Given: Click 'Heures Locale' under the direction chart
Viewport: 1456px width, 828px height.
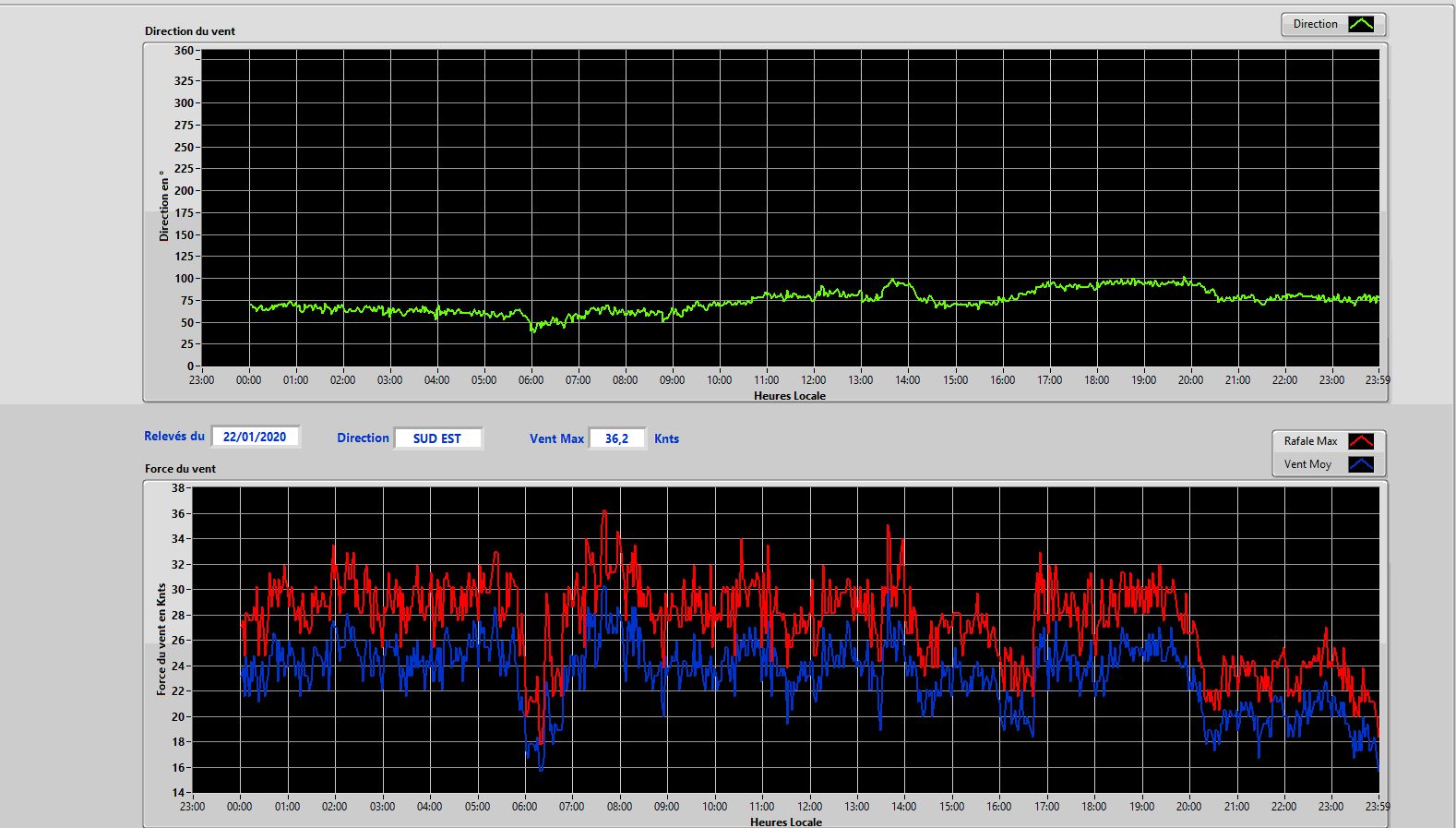Looking at the screenshot, I should click(790, 396).
